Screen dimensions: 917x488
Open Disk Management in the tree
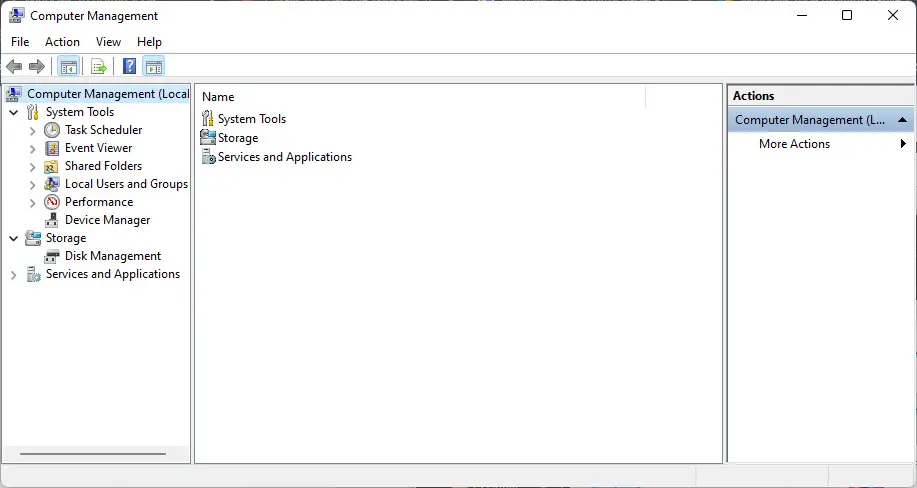[113, 256]
